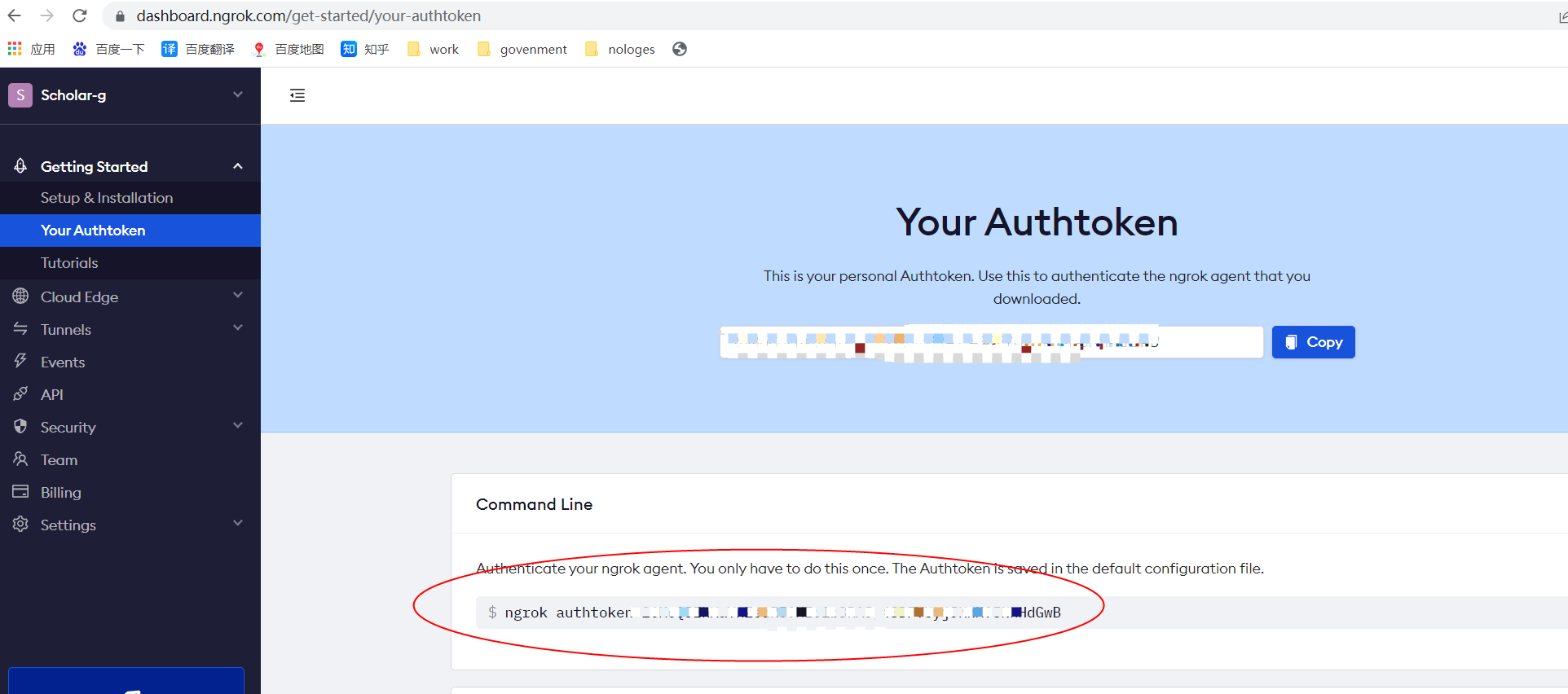Reload the page with refresh icon

80,15
